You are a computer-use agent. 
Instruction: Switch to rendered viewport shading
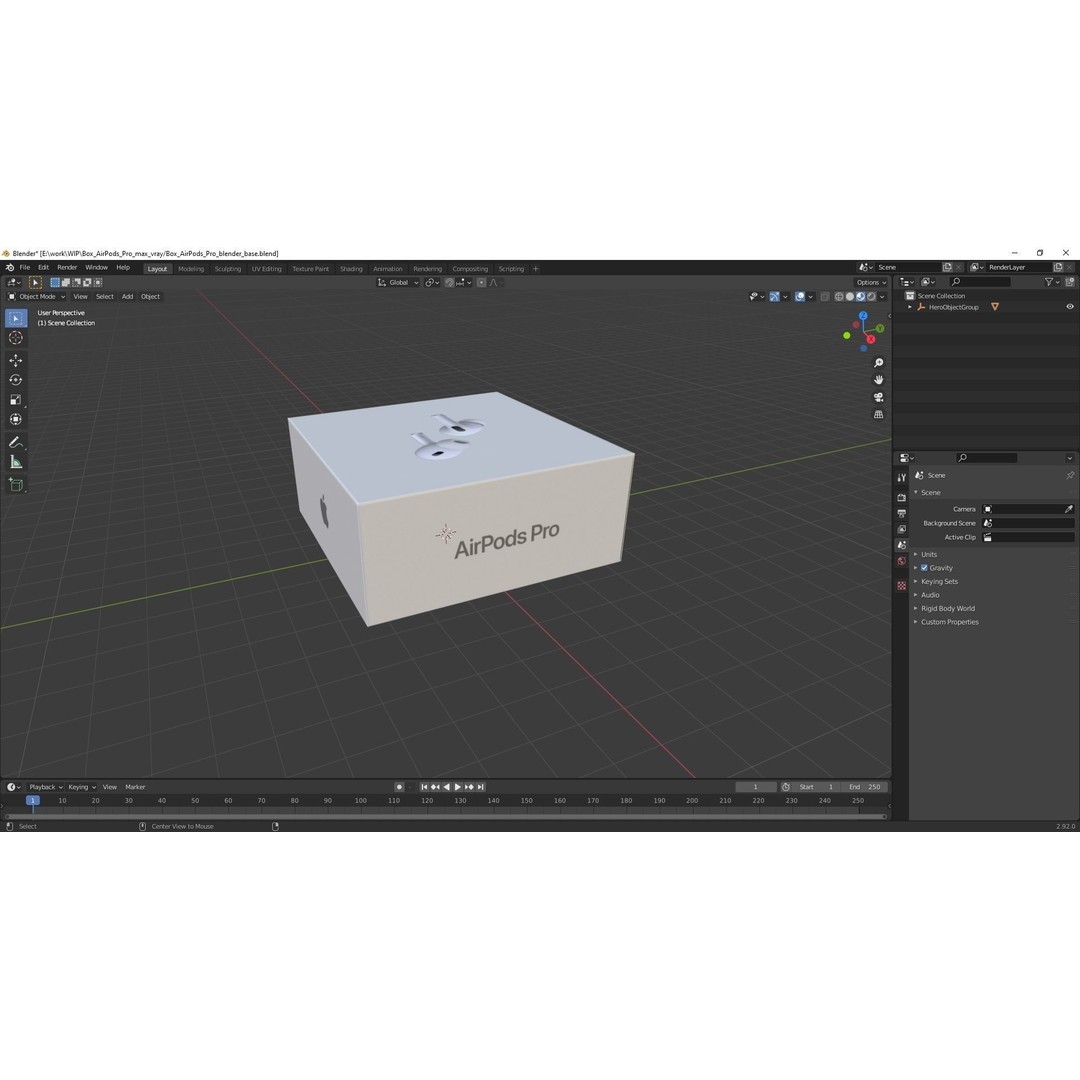[x=872, y=297]
